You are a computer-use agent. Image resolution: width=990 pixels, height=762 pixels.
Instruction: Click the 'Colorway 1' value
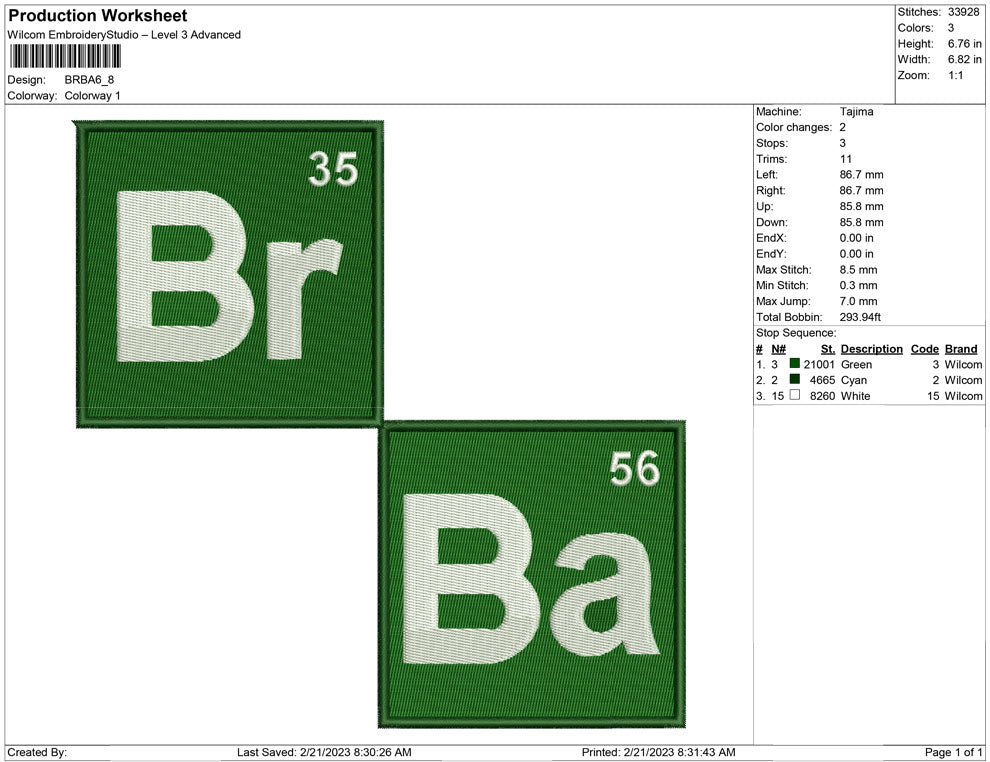point(92,95)
